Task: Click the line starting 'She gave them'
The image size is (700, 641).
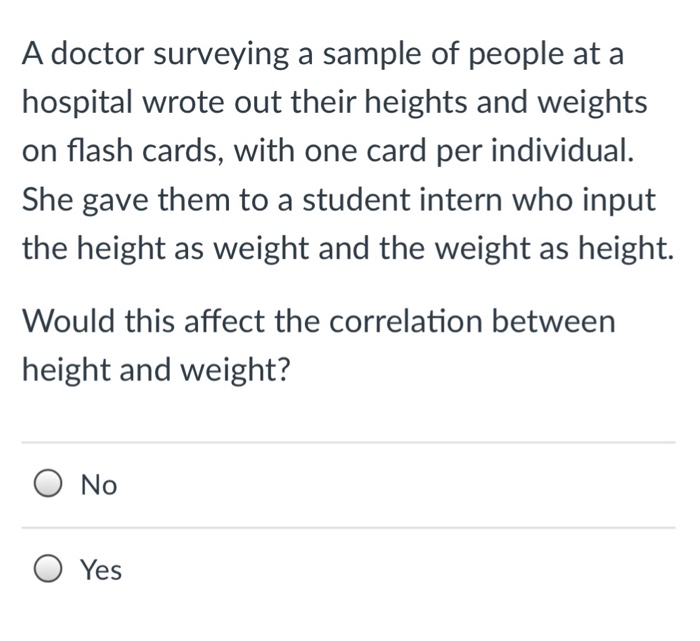Action: [x=339, y=199]
